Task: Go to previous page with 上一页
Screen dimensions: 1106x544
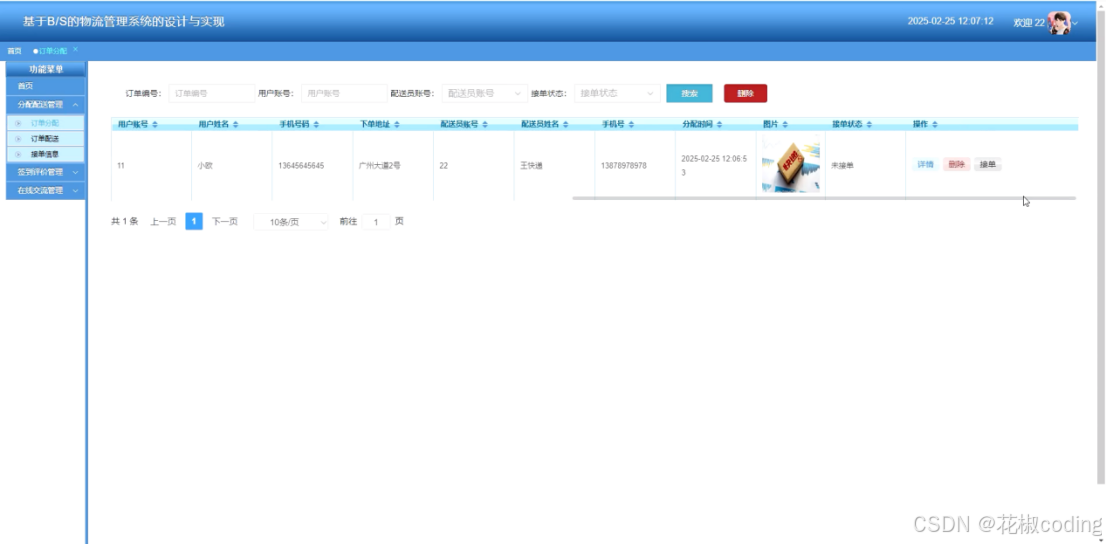Action: click(x=163, y=222)
